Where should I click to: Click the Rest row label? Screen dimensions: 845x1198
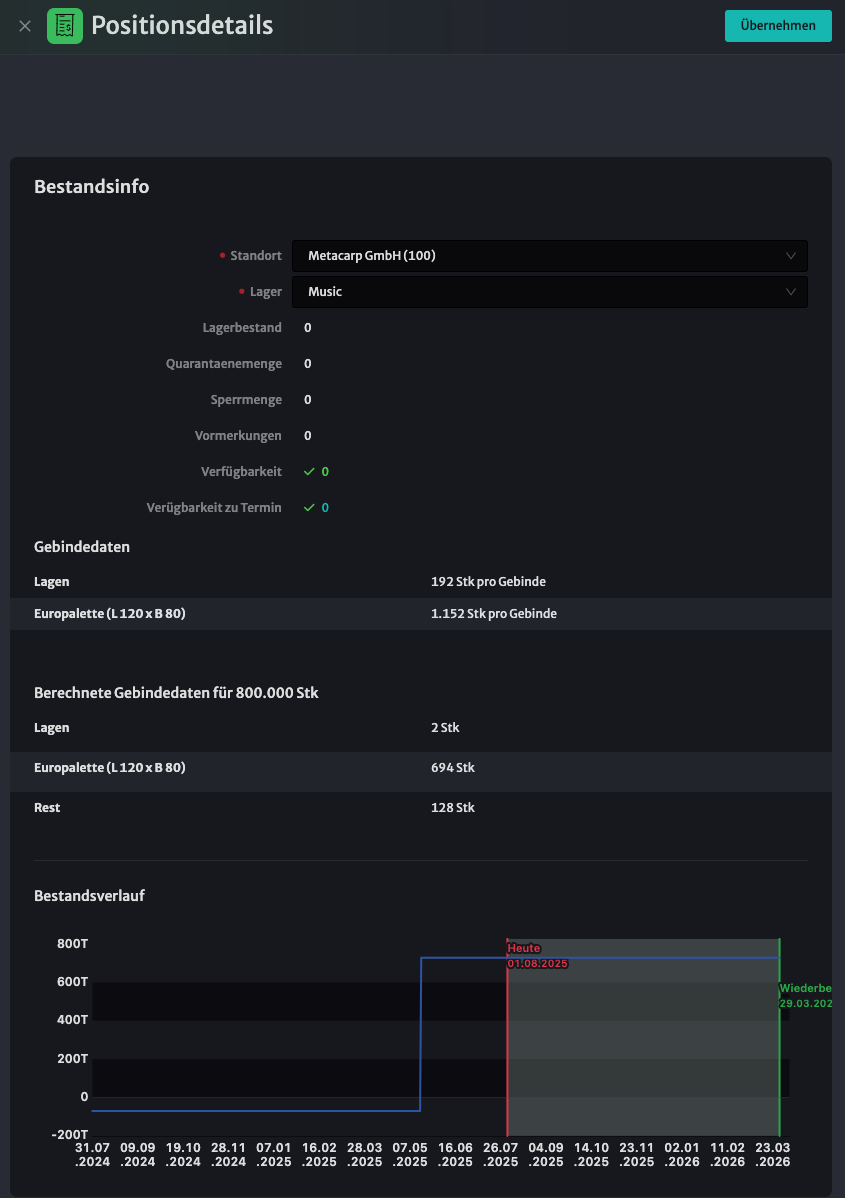(47, 808)
